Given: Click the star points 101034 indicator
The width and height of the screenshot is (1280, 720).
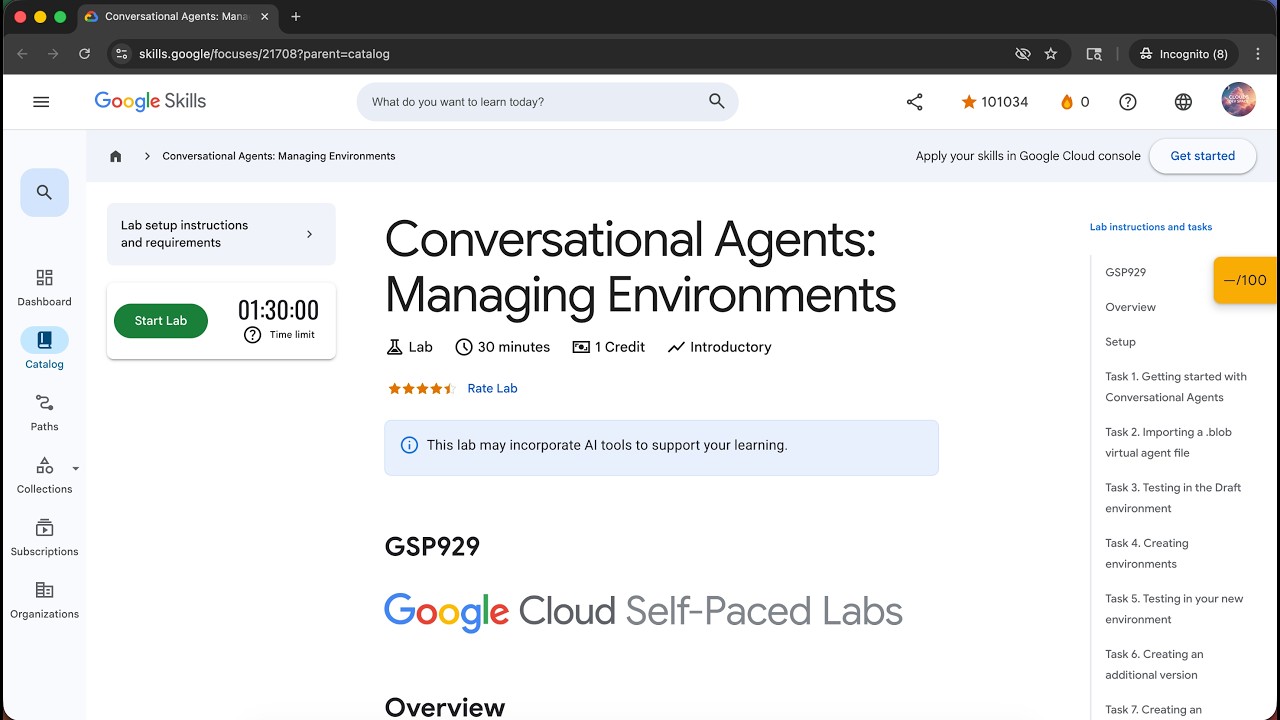Looking at the screenshot, I should click(994, 102).
